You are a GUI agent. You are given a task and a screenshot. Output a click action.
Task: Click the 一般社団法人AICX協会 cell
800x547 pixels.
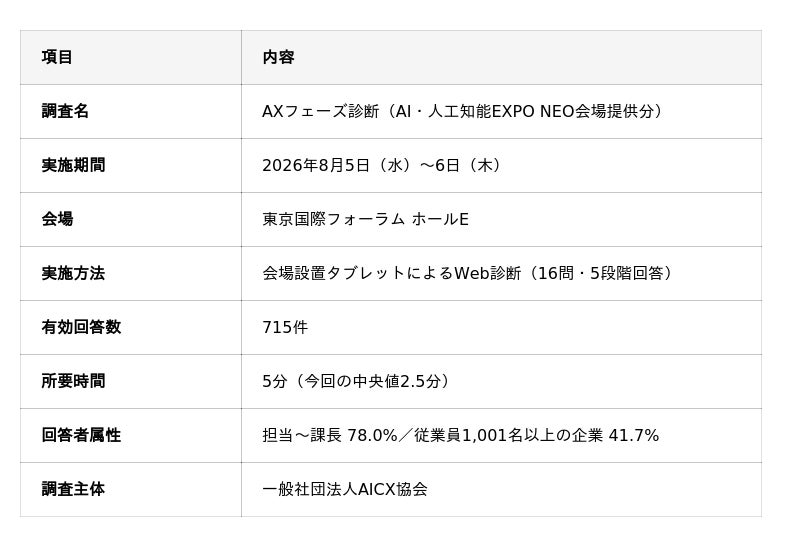502,490
